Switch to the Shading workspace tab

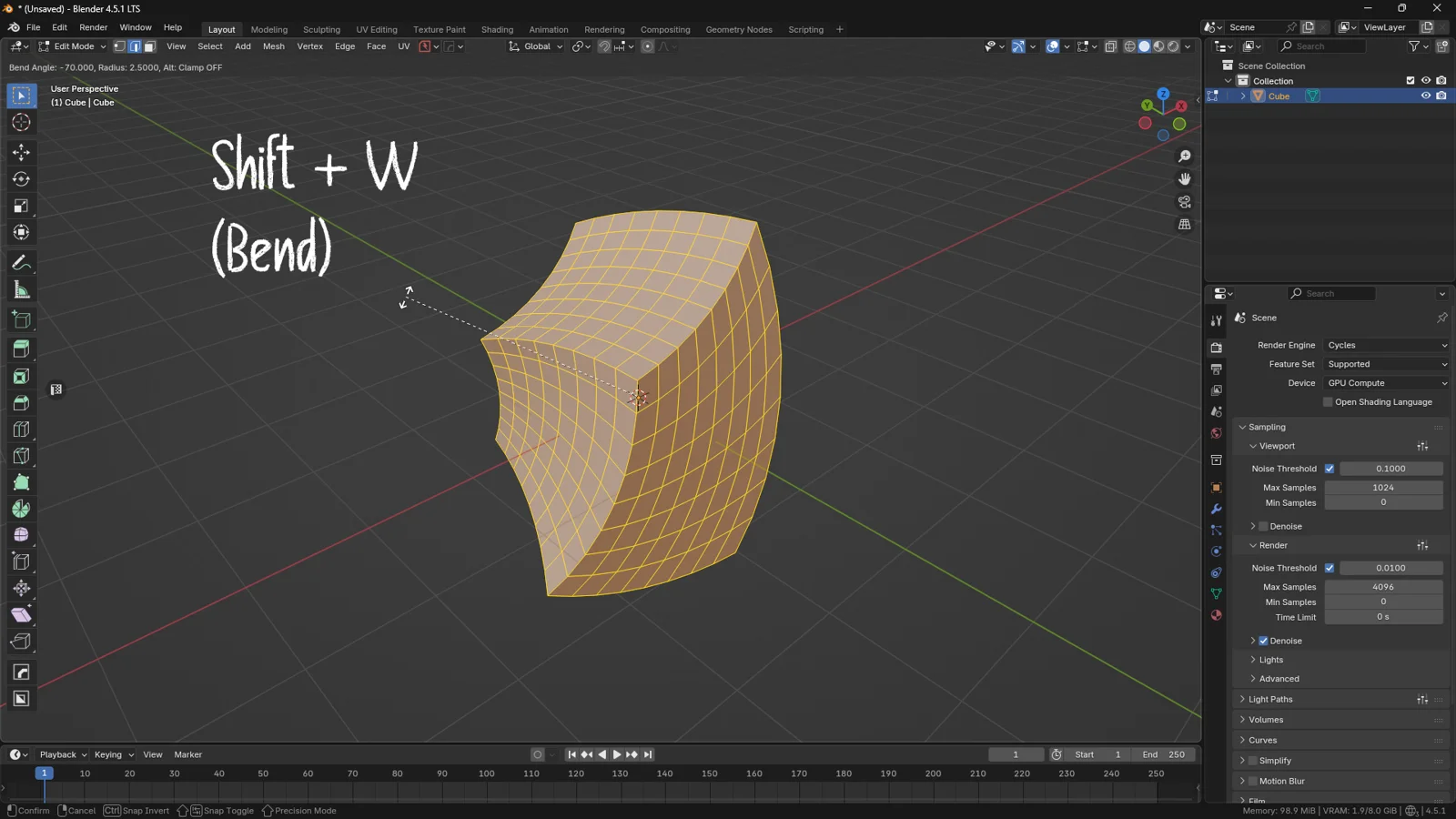(x=497, y=29)
